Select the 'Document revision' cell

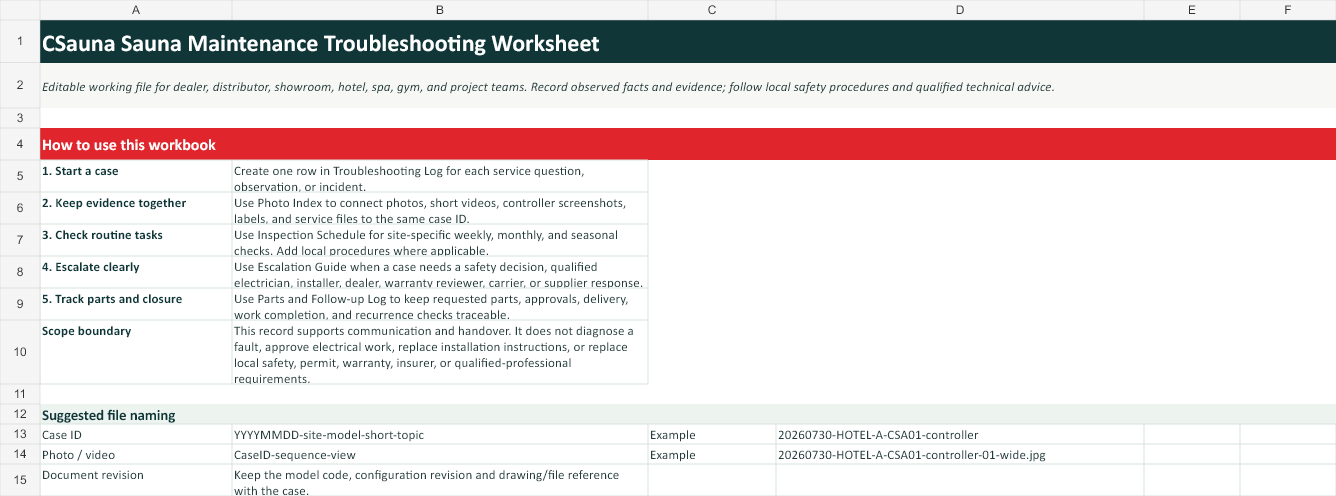tap(136, 480)
